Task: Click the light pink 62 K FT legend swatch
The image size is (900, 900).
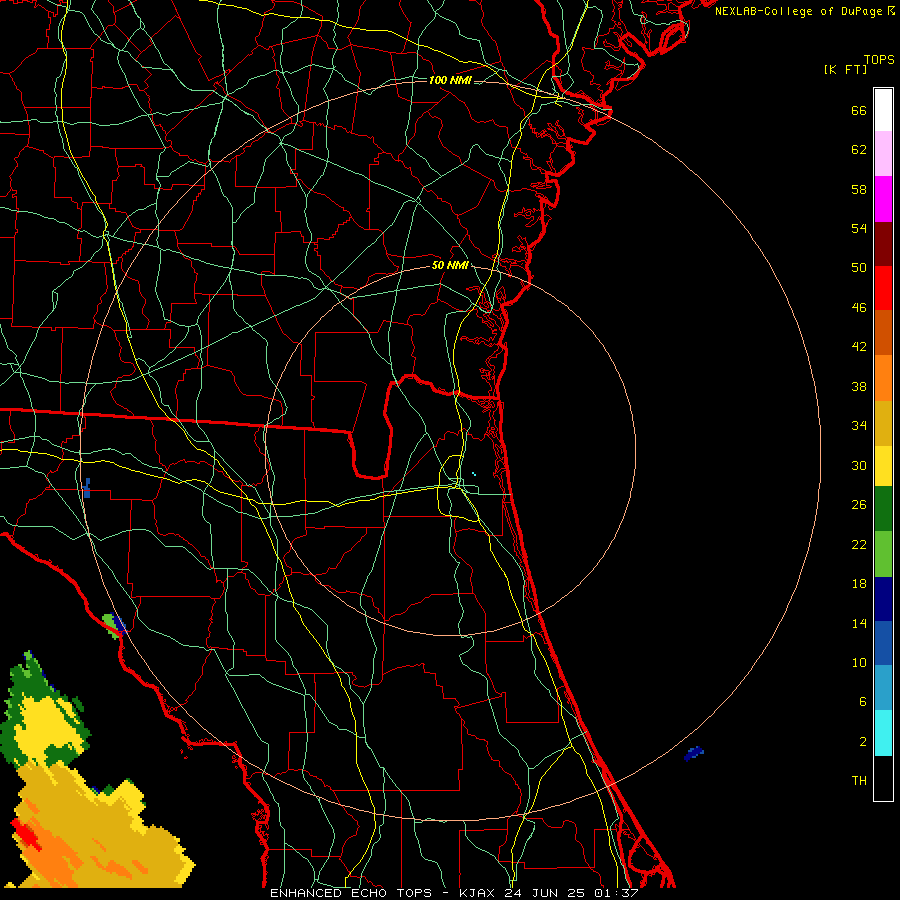Action: [883, 154]
